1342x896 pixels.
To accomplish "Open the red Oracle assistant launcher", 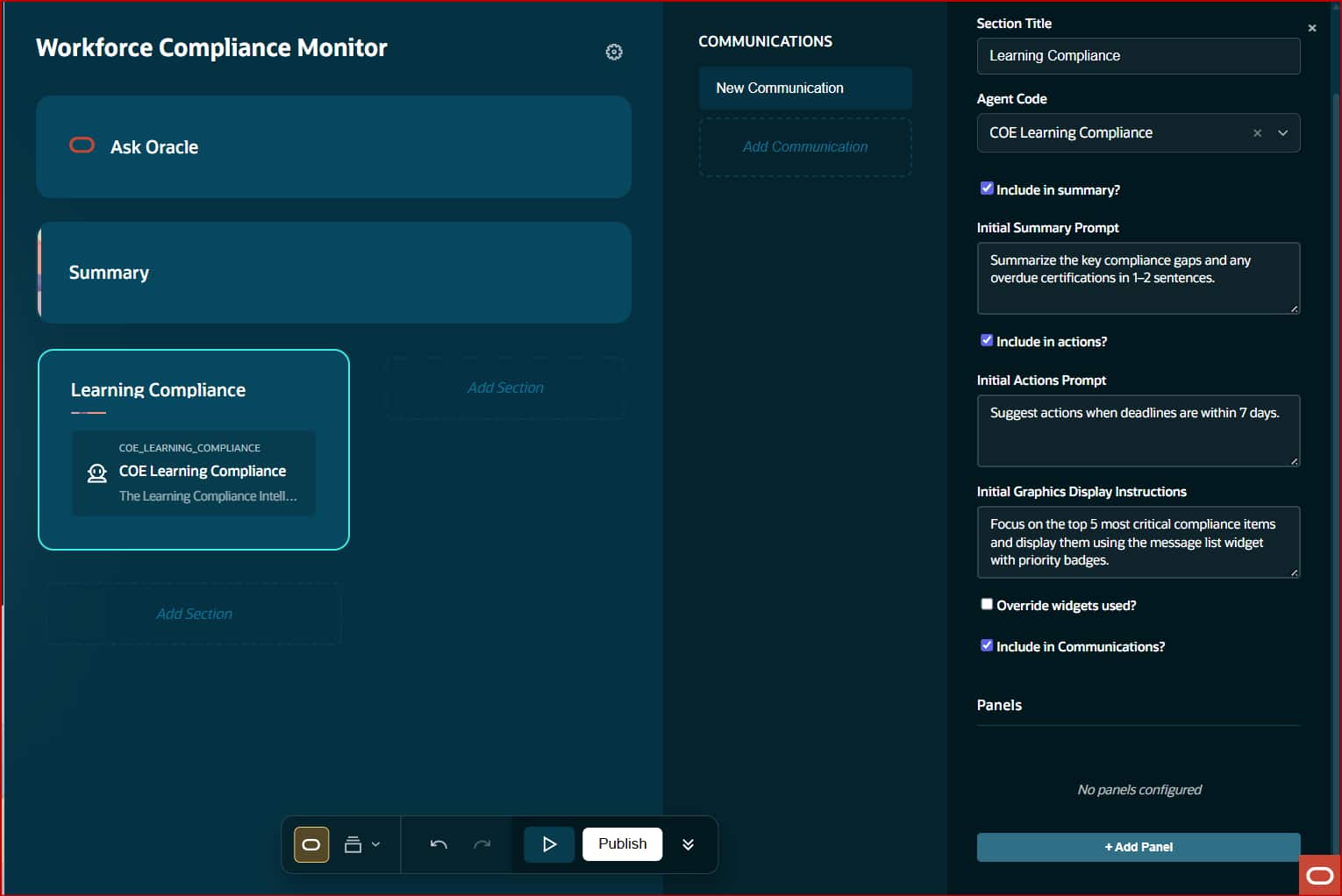I will click(x=1320, y=875).
